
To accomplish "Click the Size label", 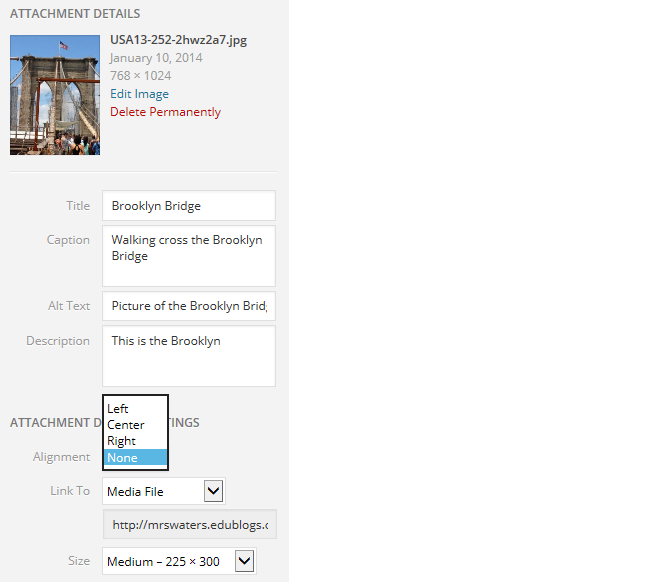I will (79, 561).
